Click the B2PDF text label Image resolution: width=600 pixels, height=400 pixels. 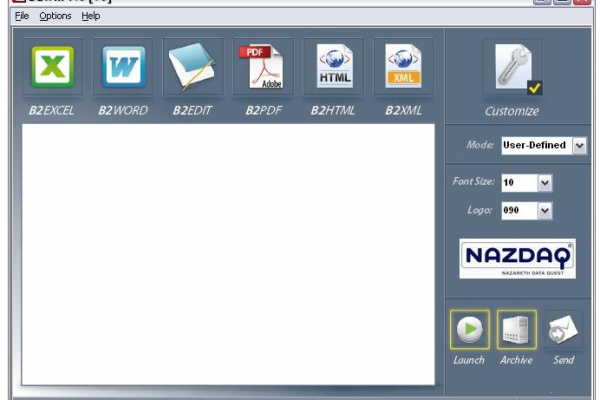(x=263, y=111)
